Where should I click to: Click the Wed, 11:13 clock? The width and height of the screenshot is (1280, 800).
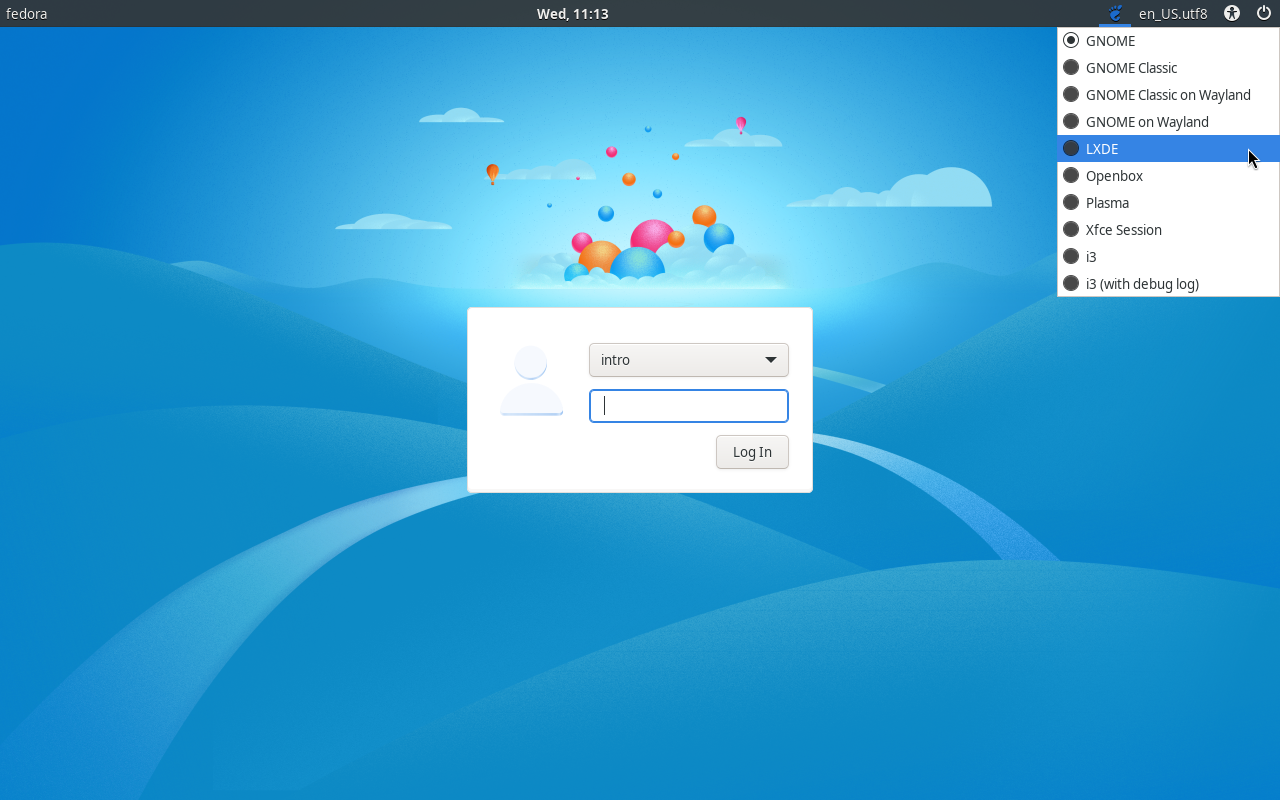[x=572, y=14]
